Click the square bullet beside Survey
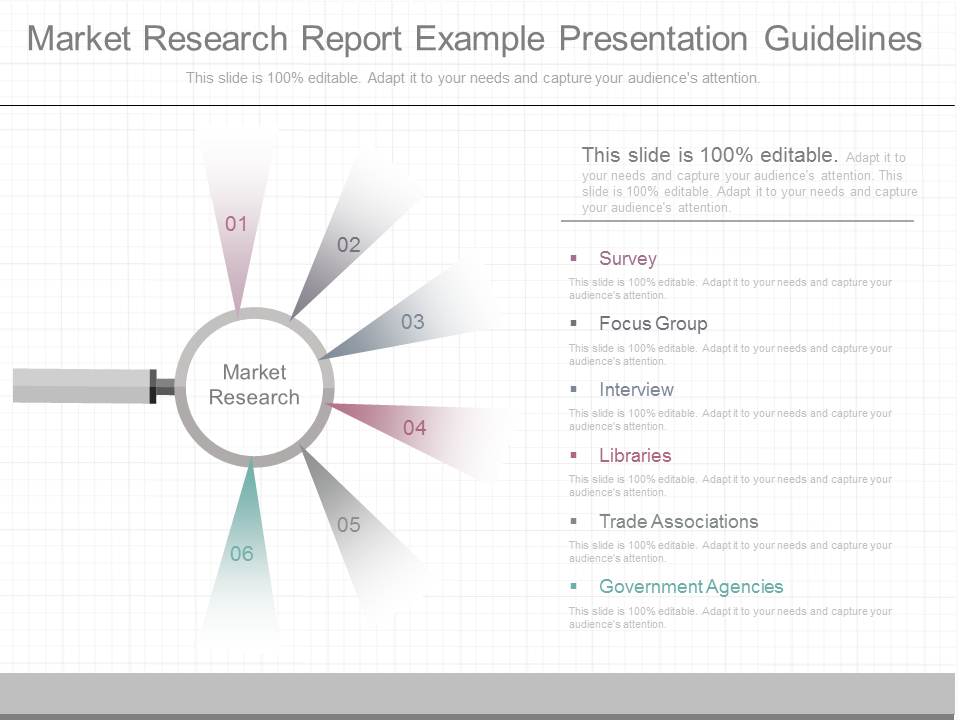Screen dimensions: 960x720 (x=574, y=258)
